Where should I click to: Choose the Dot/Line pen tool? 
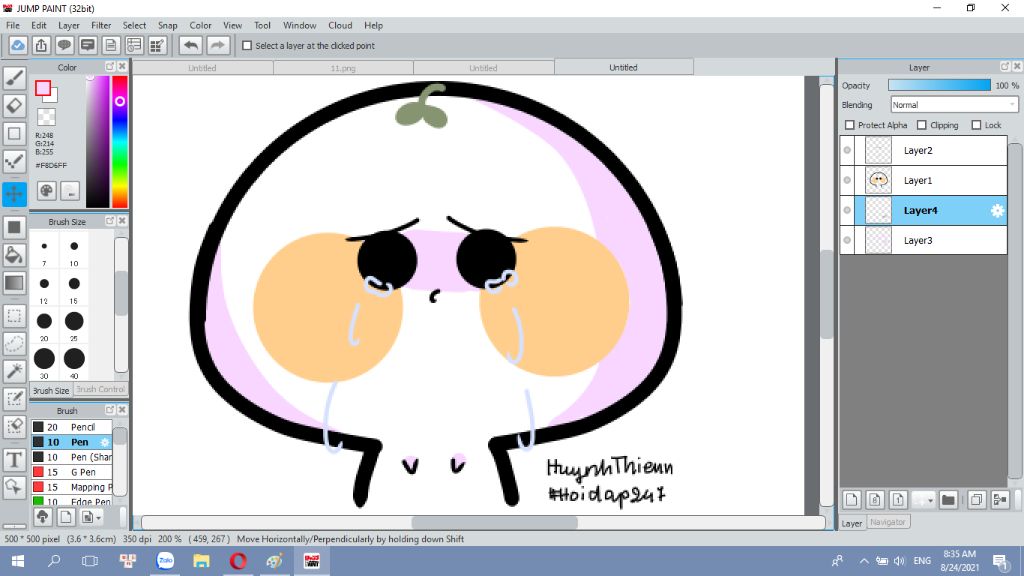[x=14, y=161]
